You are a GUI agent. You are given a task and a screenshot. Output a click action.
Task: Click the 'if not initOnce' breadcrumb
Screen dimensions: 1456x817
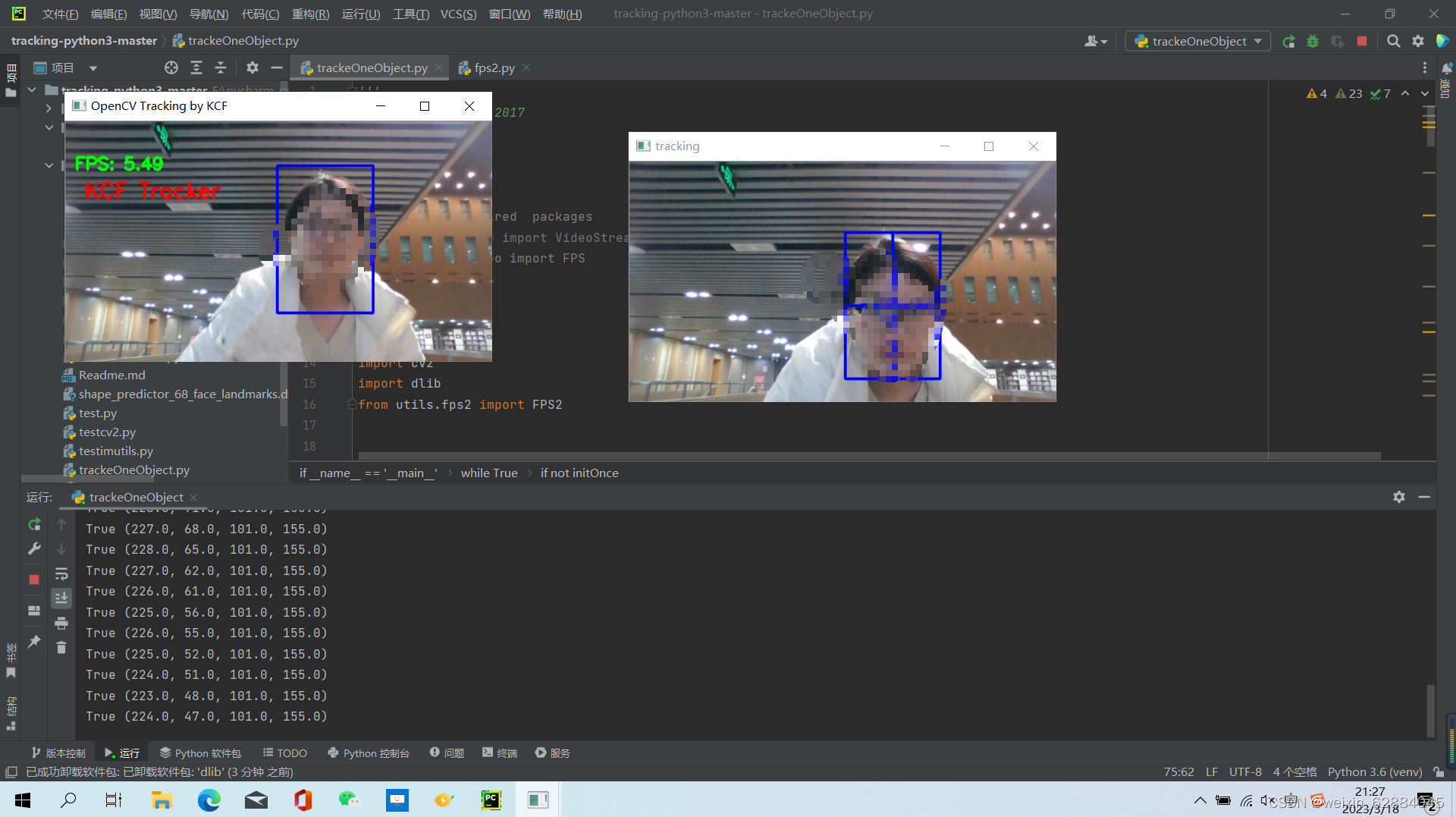coord(579,473)
